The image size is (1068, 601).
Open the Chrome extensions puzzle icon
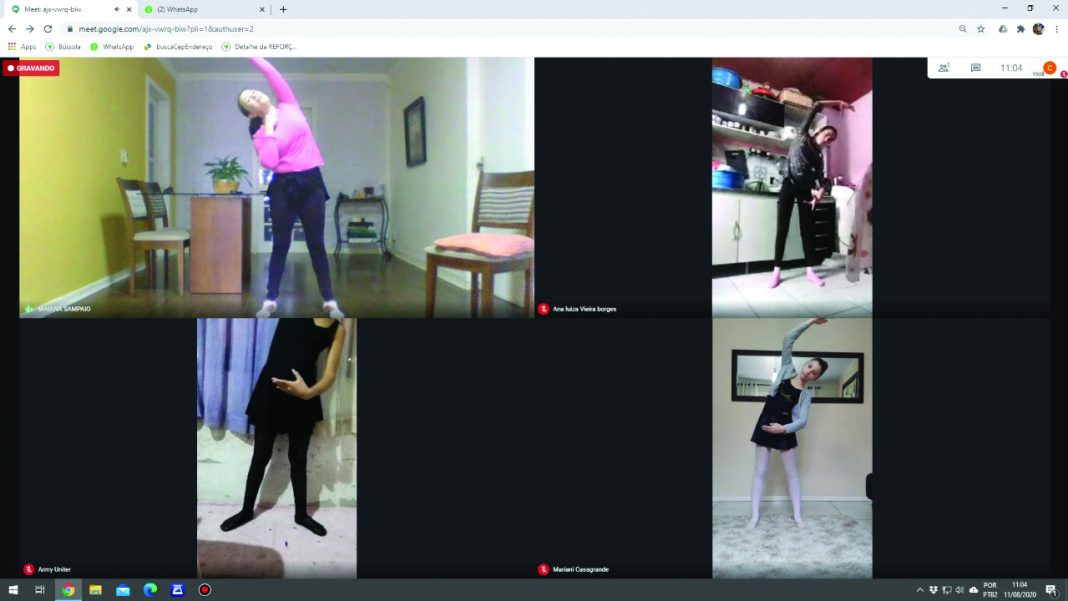point(1021,29)
